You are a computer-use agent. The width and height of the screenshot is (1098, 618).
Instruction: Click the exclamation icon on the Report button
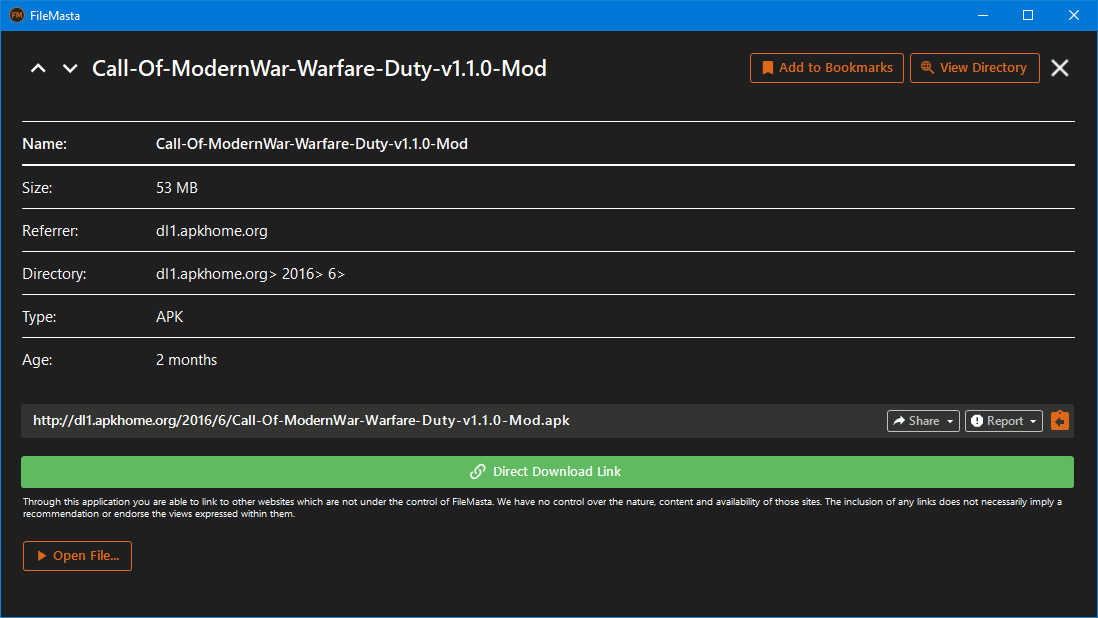pyautogui.click(x=976, y=420)
